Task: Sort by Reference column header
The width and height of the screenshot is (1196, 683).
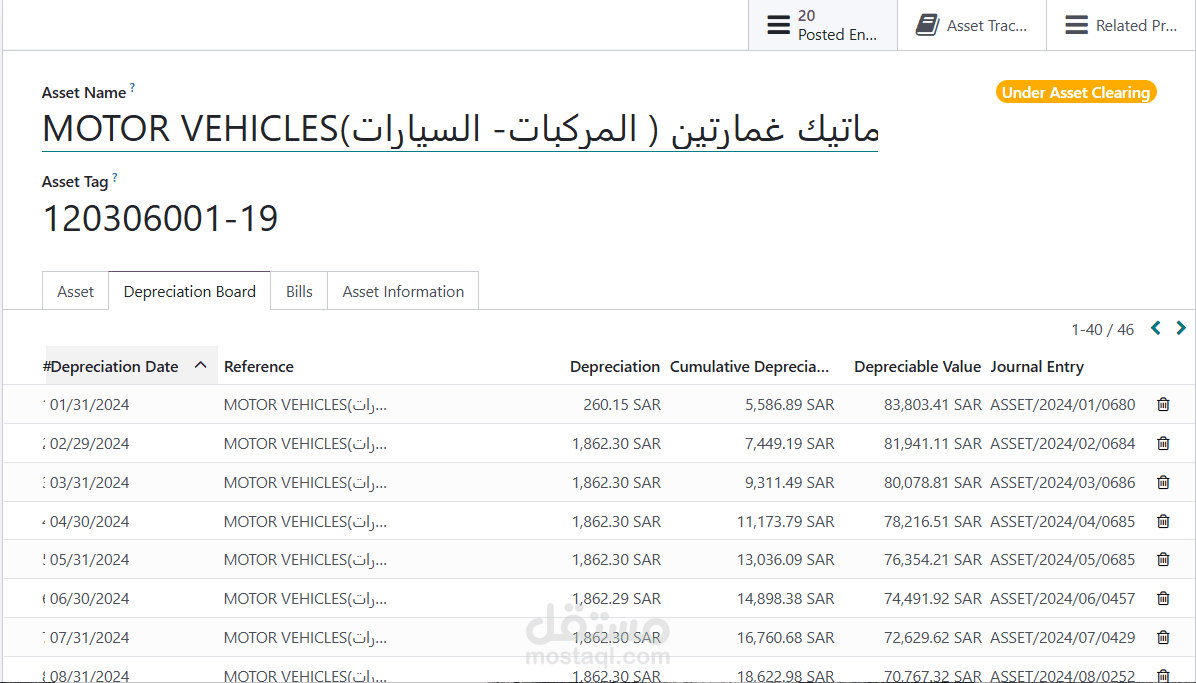Action: pyautogui.click(x=259, y=366)
